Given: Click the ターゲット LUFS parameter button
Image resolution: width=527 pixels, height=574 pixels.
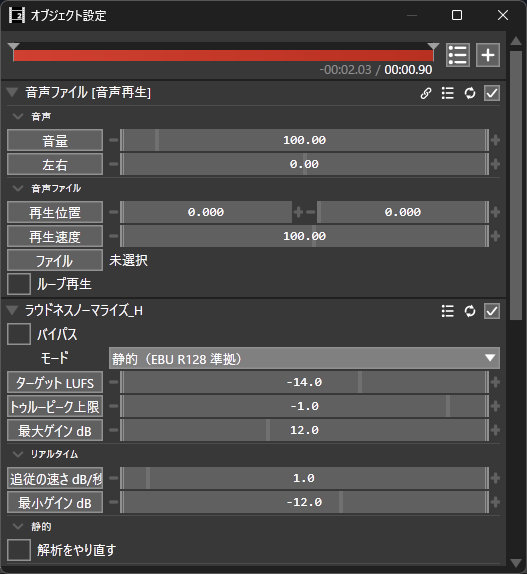Looking at the screenshot, I should pyautogui.click(x=55, y=382).
